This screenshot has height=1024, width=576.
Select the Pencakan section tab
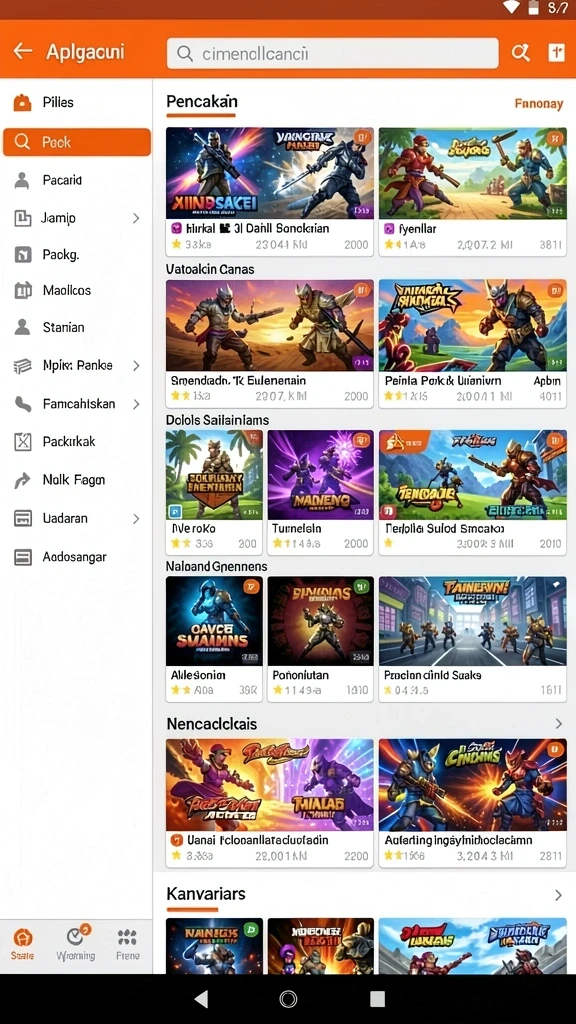(x=201, y=102)
